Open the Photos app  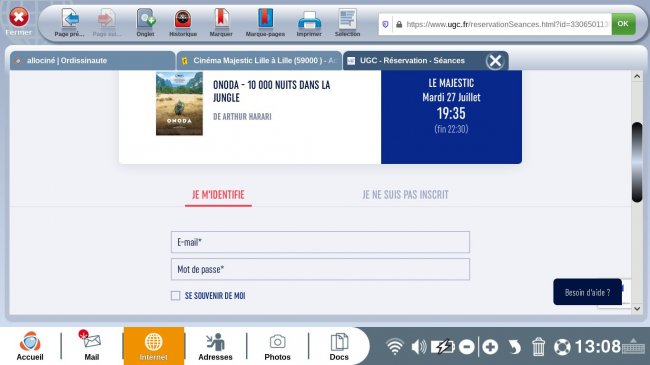point(277,346)
